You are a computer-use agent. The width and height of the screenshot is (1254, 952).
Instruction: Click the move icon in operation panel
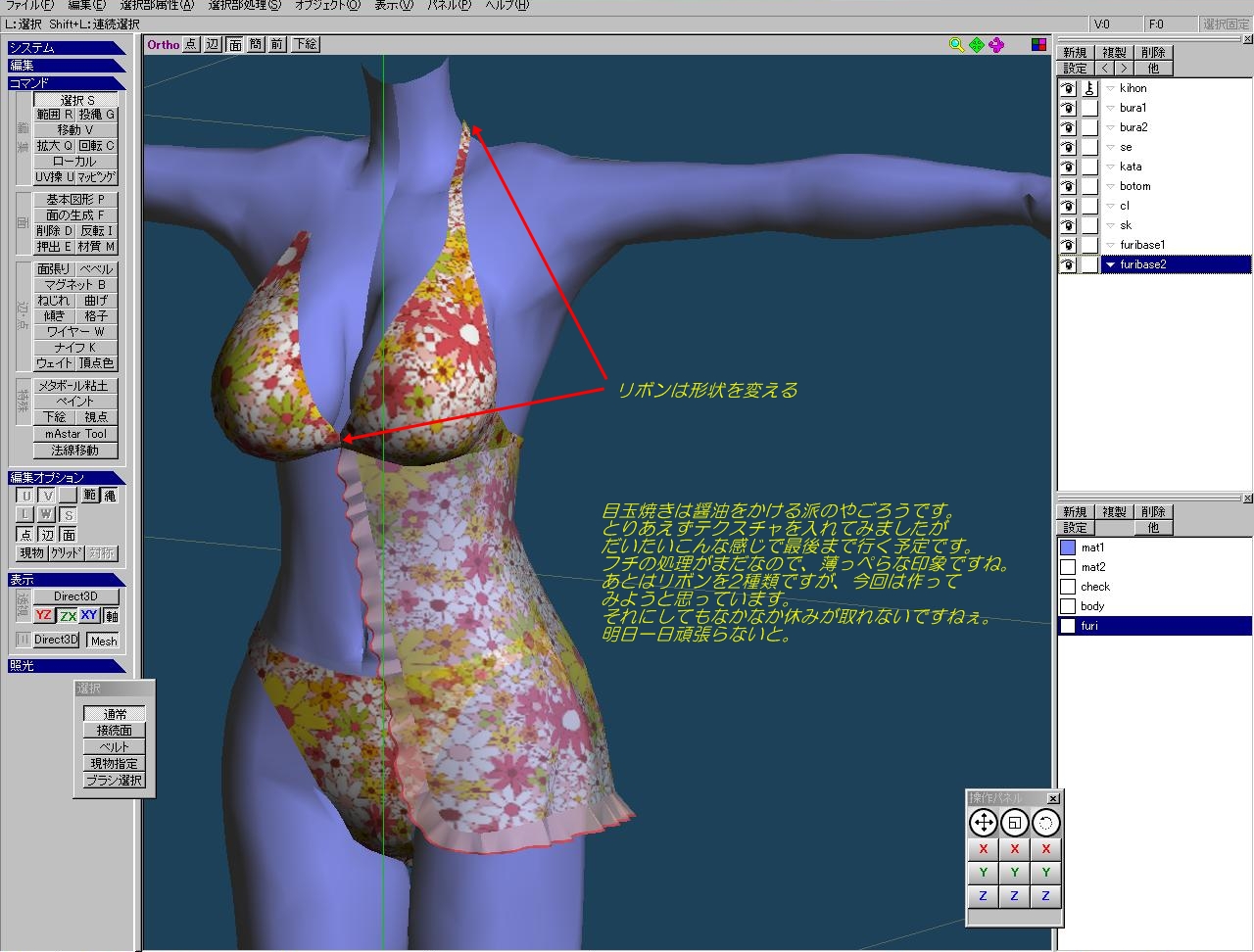tap(983, 824)
